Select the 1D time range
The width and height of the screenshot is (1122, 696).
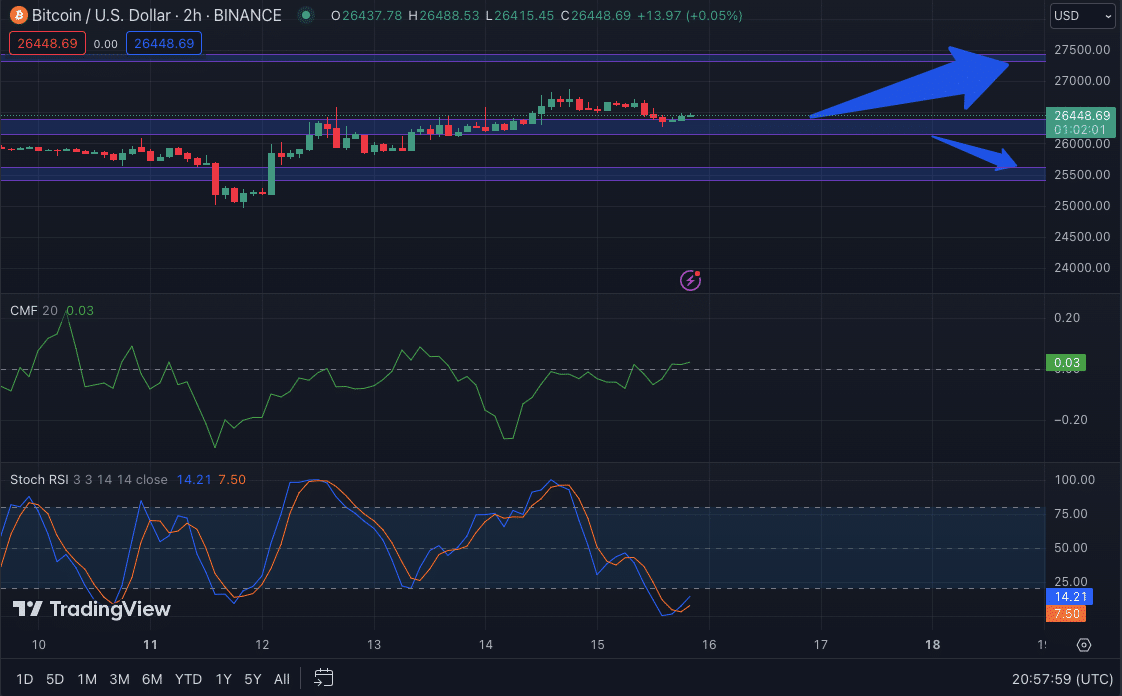pos(24,679)
